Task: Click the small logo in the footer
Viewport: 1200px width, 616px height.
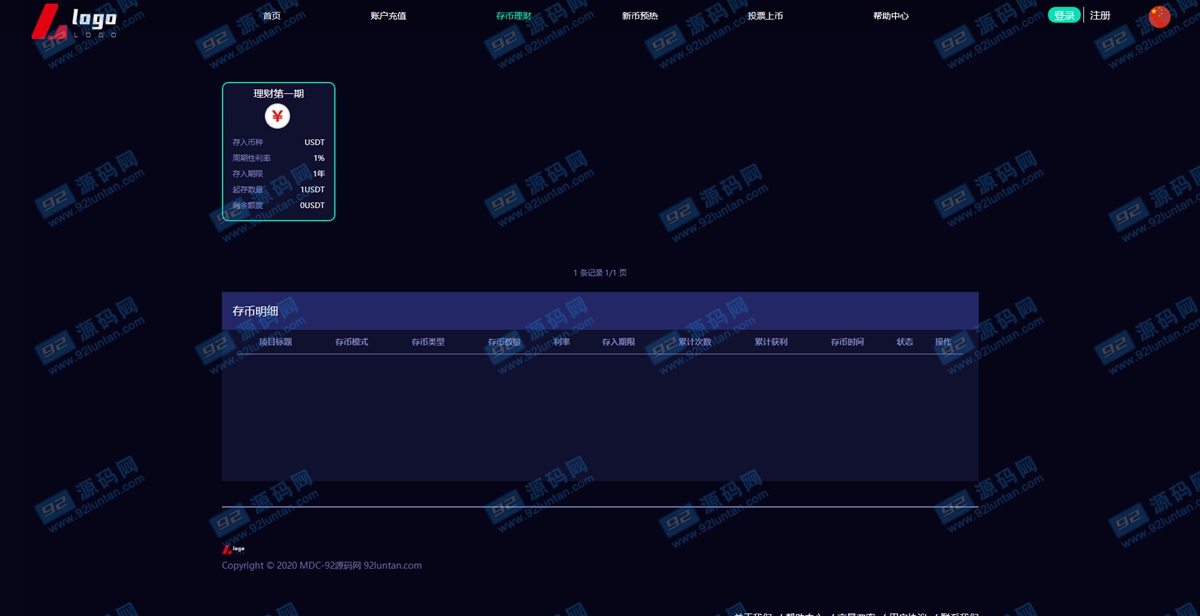Action: click(233, 549)
